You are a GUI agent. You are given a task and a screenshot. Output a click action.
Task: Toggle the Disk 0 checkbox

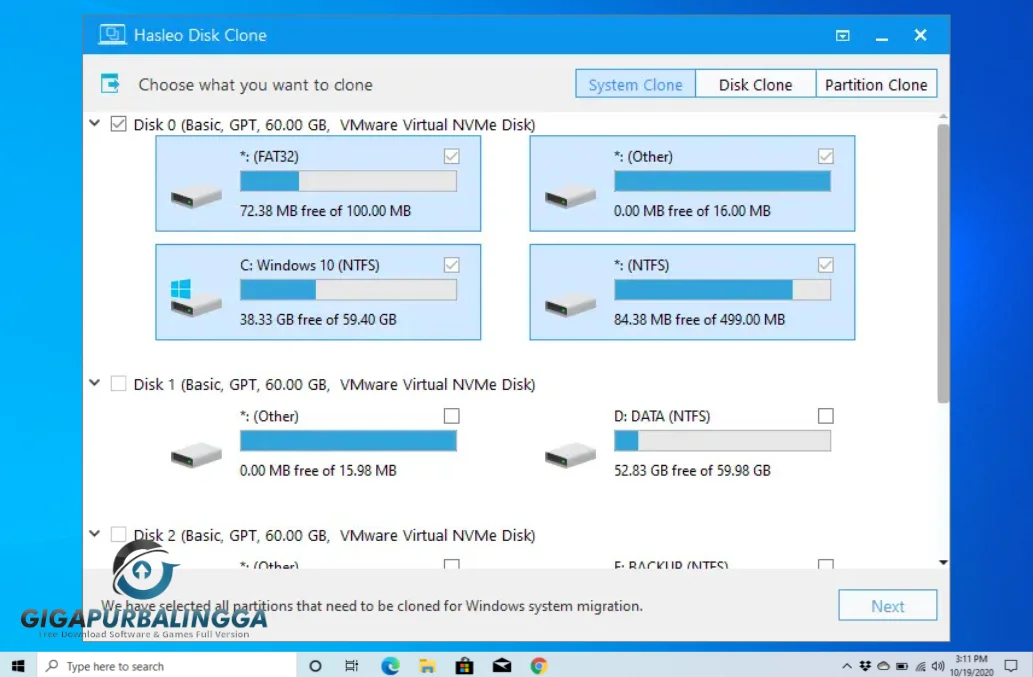[x=119, y=124]
